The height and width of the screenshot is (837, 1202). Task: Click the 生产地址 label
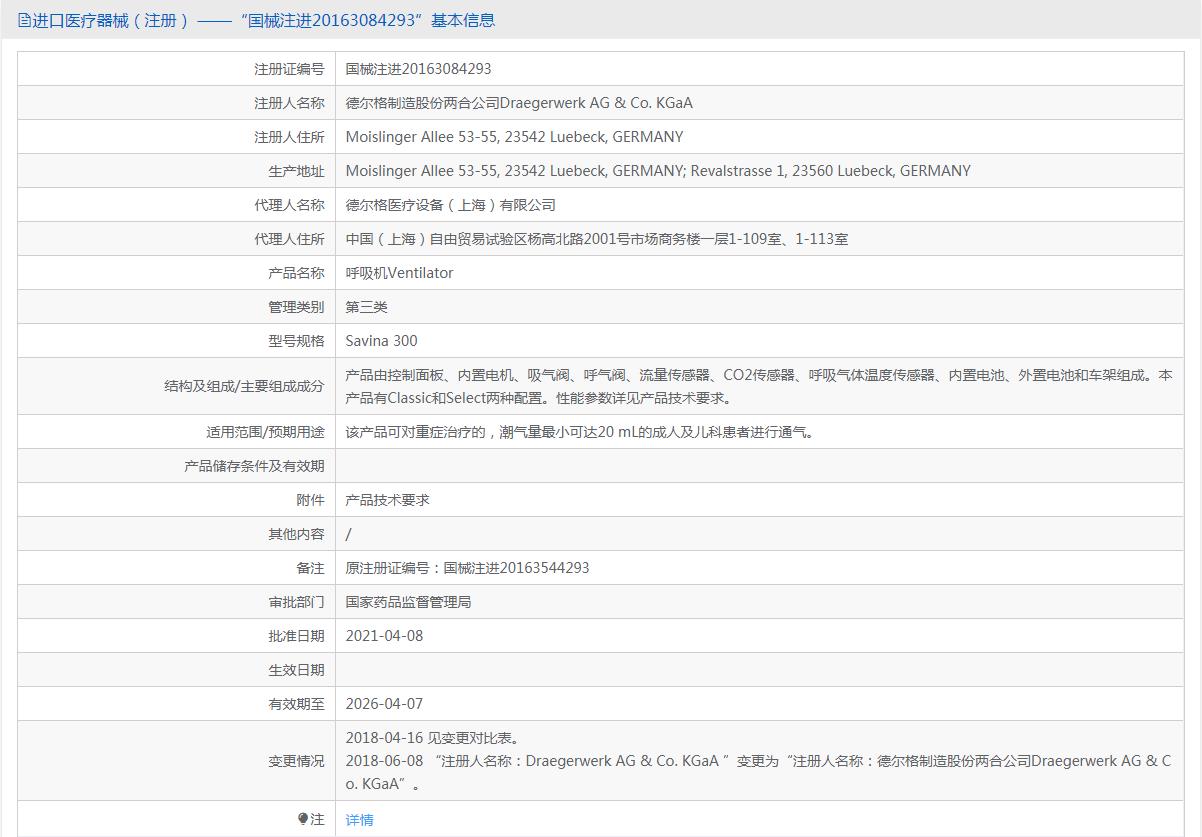pos(297,171)
